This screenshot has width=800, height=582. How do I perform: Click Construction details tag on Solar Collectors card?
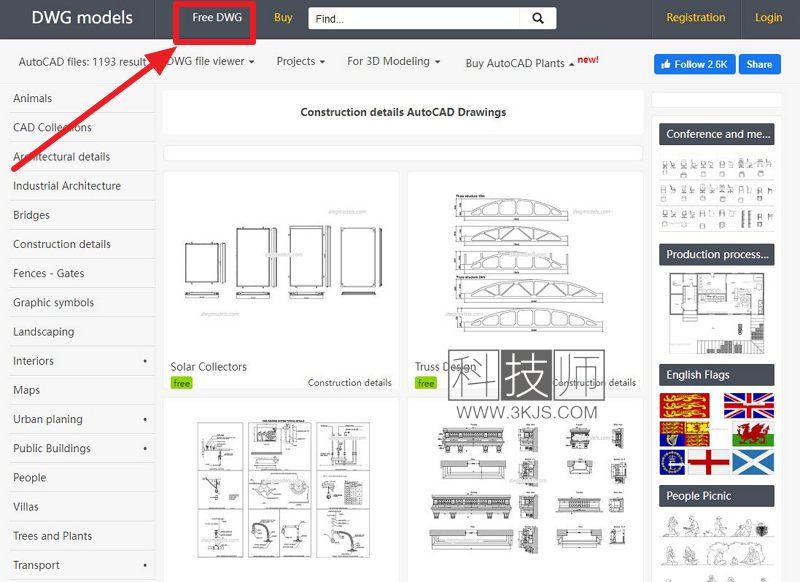click(349, 383)
